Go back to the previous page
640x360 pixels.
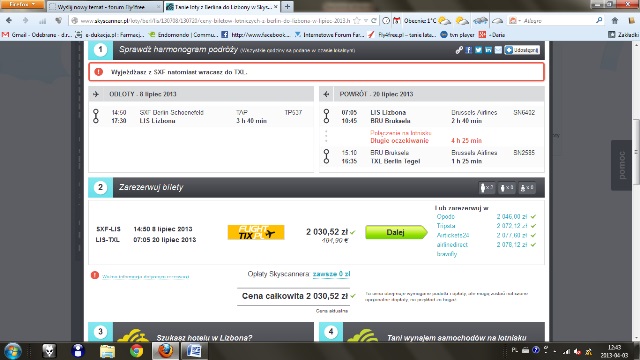(9, 20)
